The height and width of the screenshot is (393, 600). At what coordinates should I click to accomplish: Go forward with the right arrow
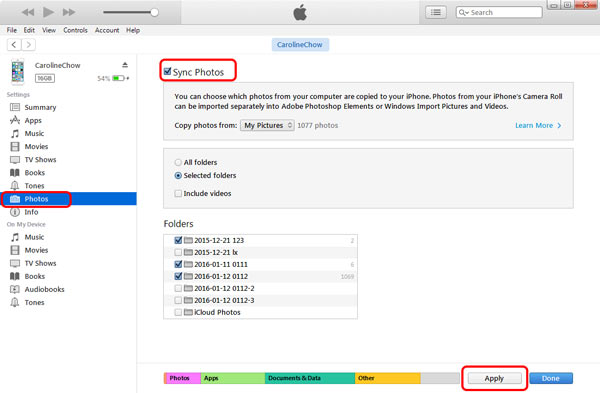[x=28, y=45]
